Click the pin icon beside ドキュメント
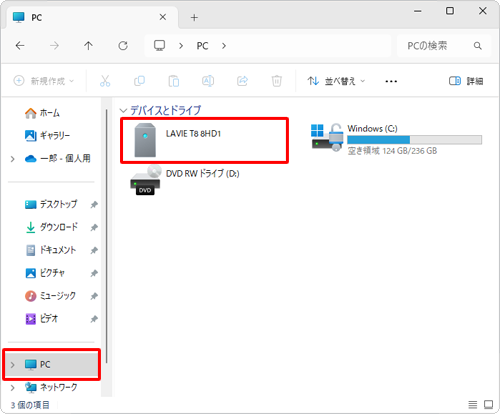 click(x=94, y=250)
